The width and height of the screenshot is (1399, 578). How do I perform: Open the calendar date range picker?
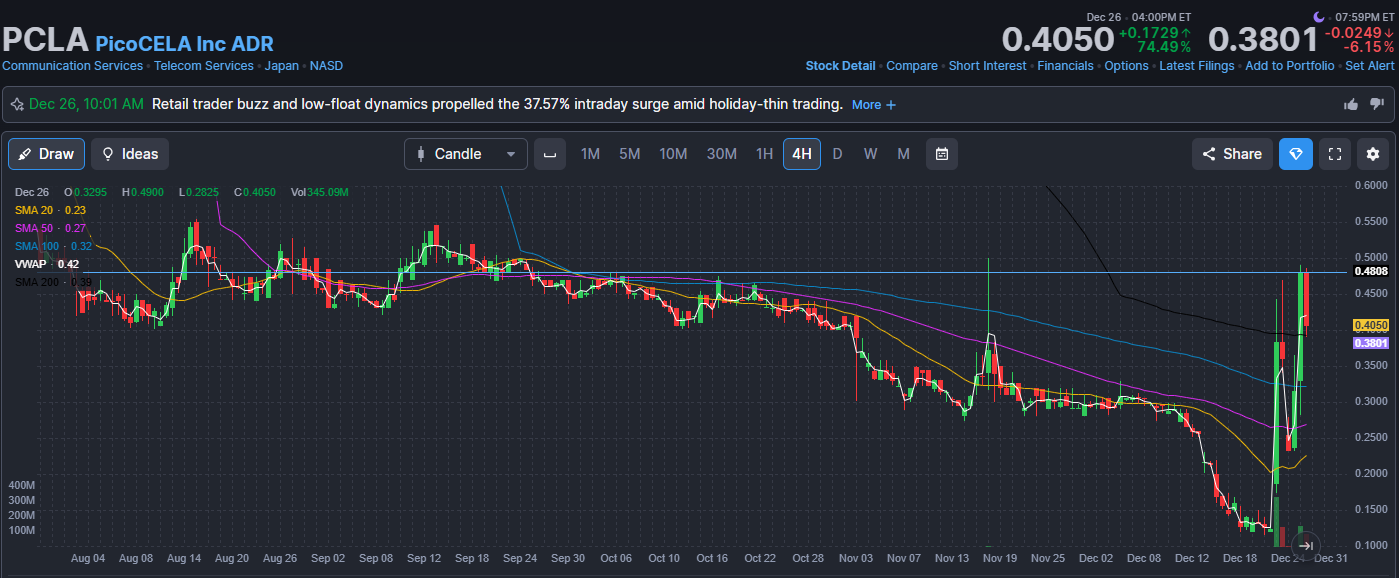pos(941,154)
